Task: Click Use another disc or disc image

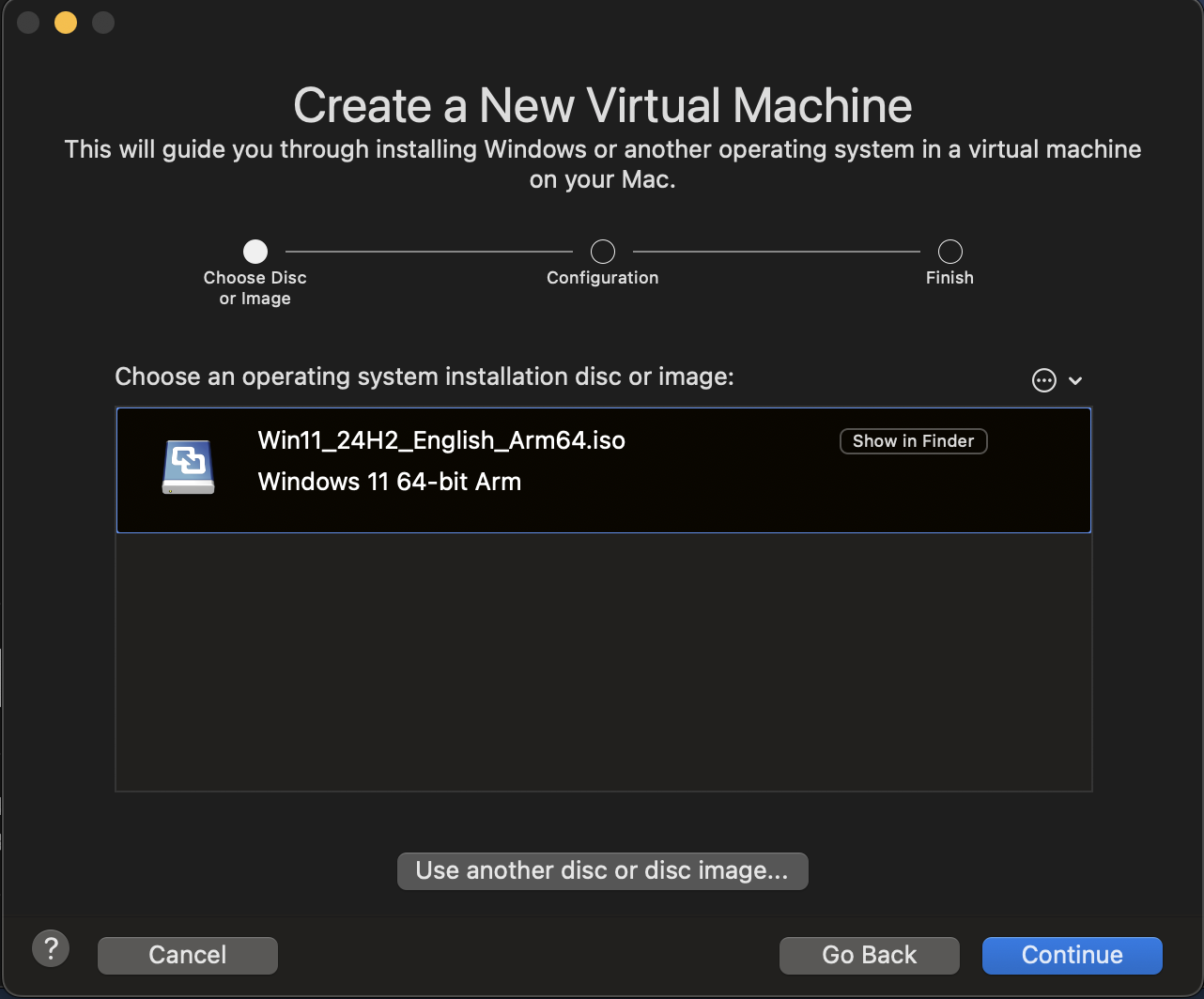Action: 602,870
